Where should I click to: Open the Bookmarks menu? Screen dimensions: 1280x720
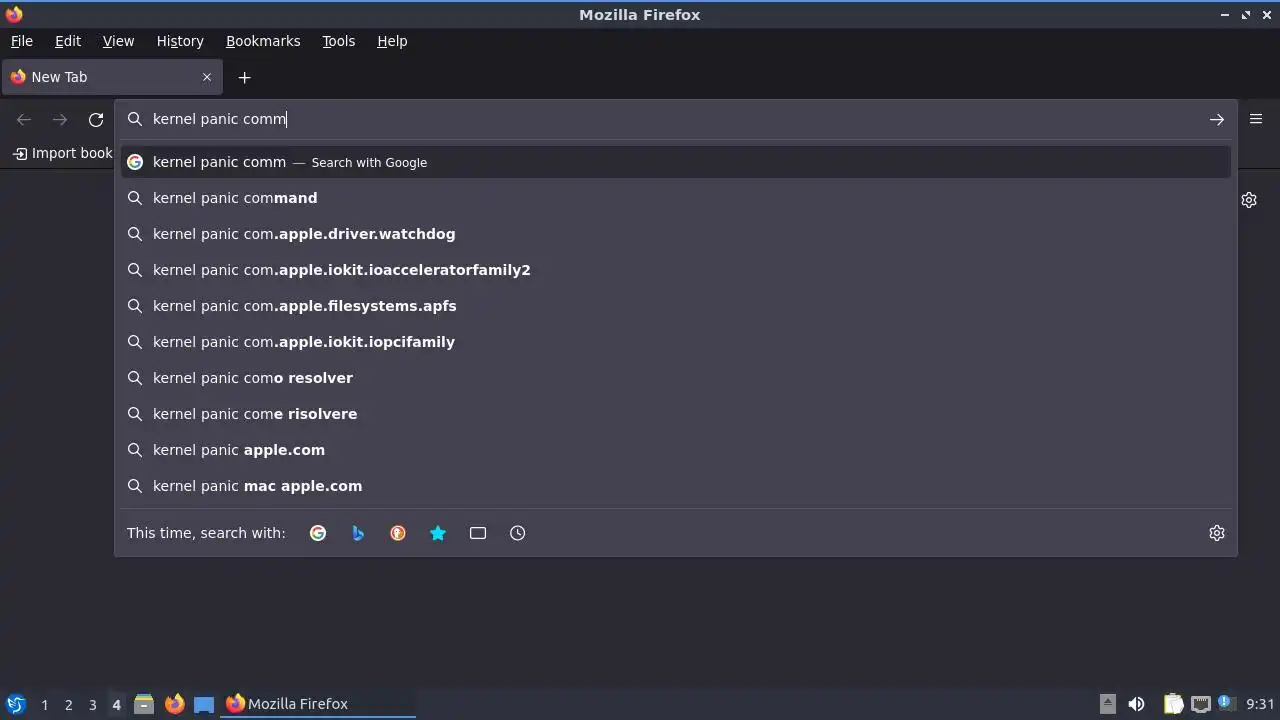tap(263, 41)
